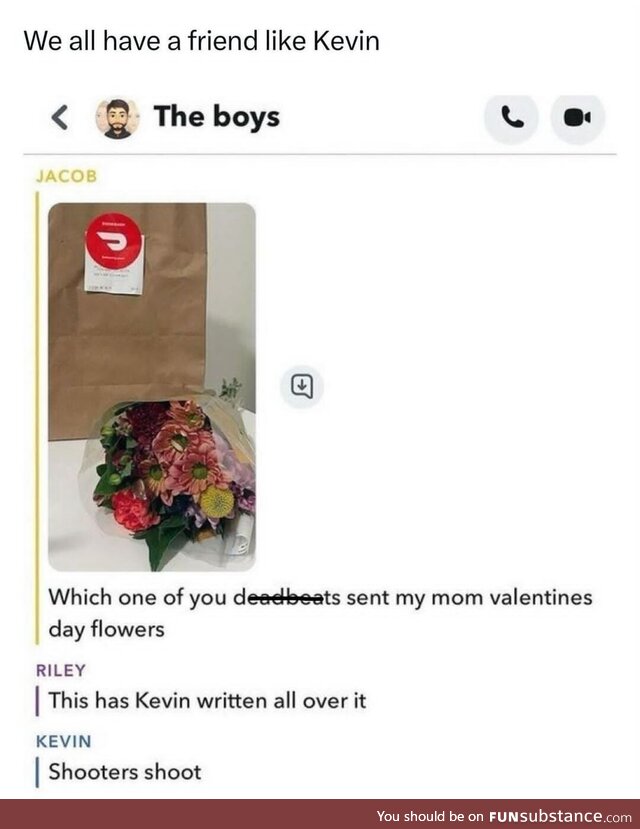This screenshot has height=829, width=640.
Task: Click the purple bar beside Riley's message
Action: point(37,701)
